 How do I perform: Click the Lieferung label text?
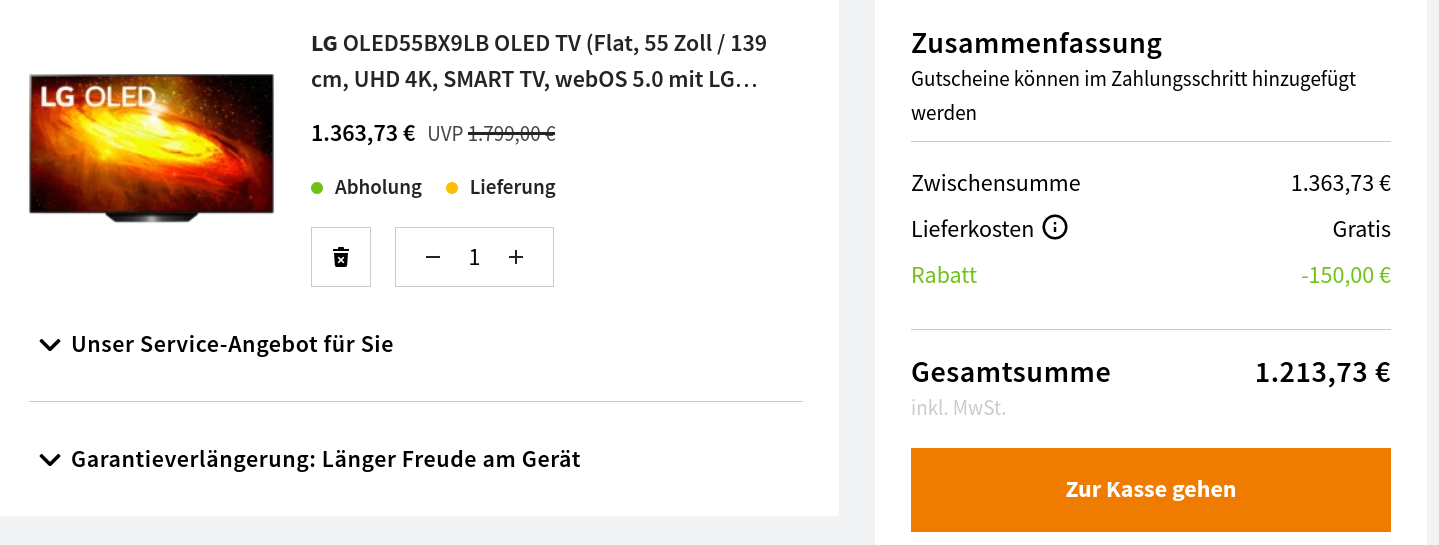(x=512, y=187)
